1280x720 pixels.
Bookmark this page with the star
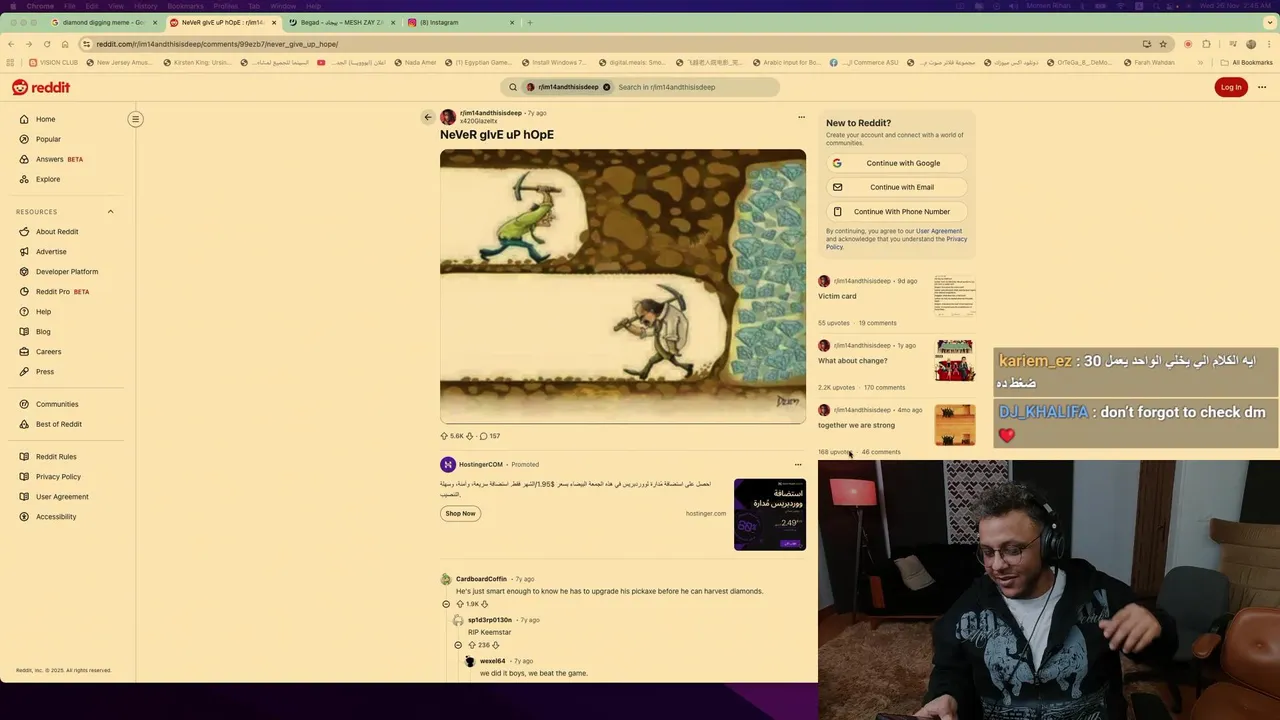coord(1163,44)
